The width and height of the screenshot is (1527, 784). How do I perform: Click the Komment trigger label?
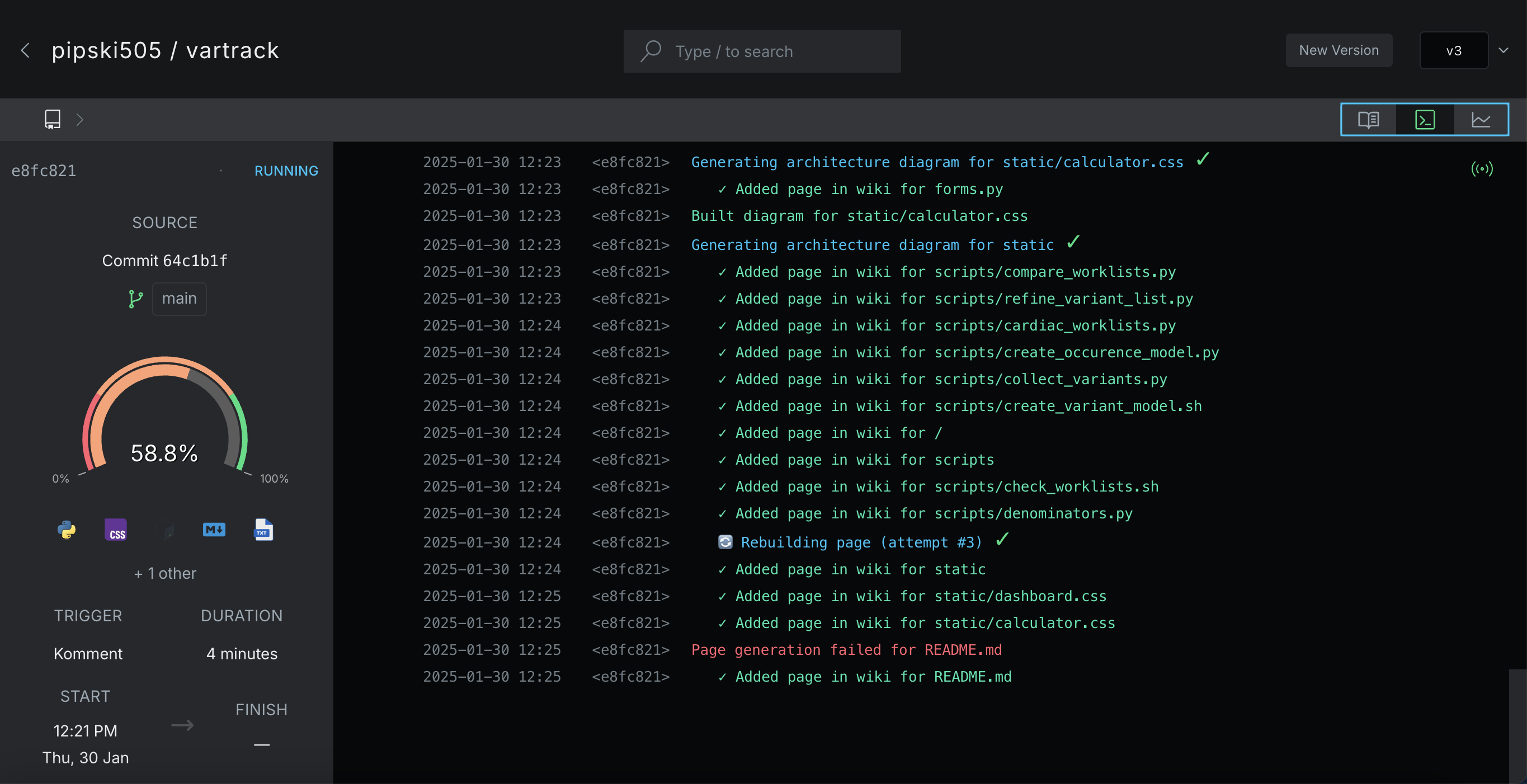pyautogui.click(x=87, y=653)
